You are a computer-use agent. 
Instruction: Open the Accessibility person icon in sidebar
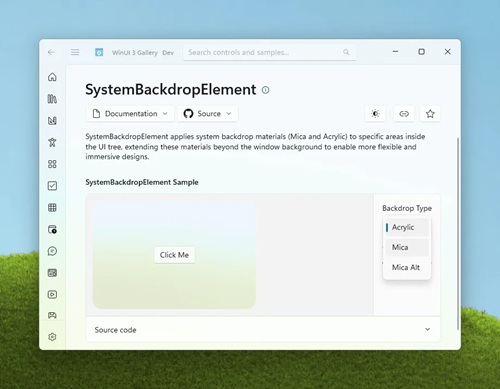pyautogui.click(x=52, y=142)
